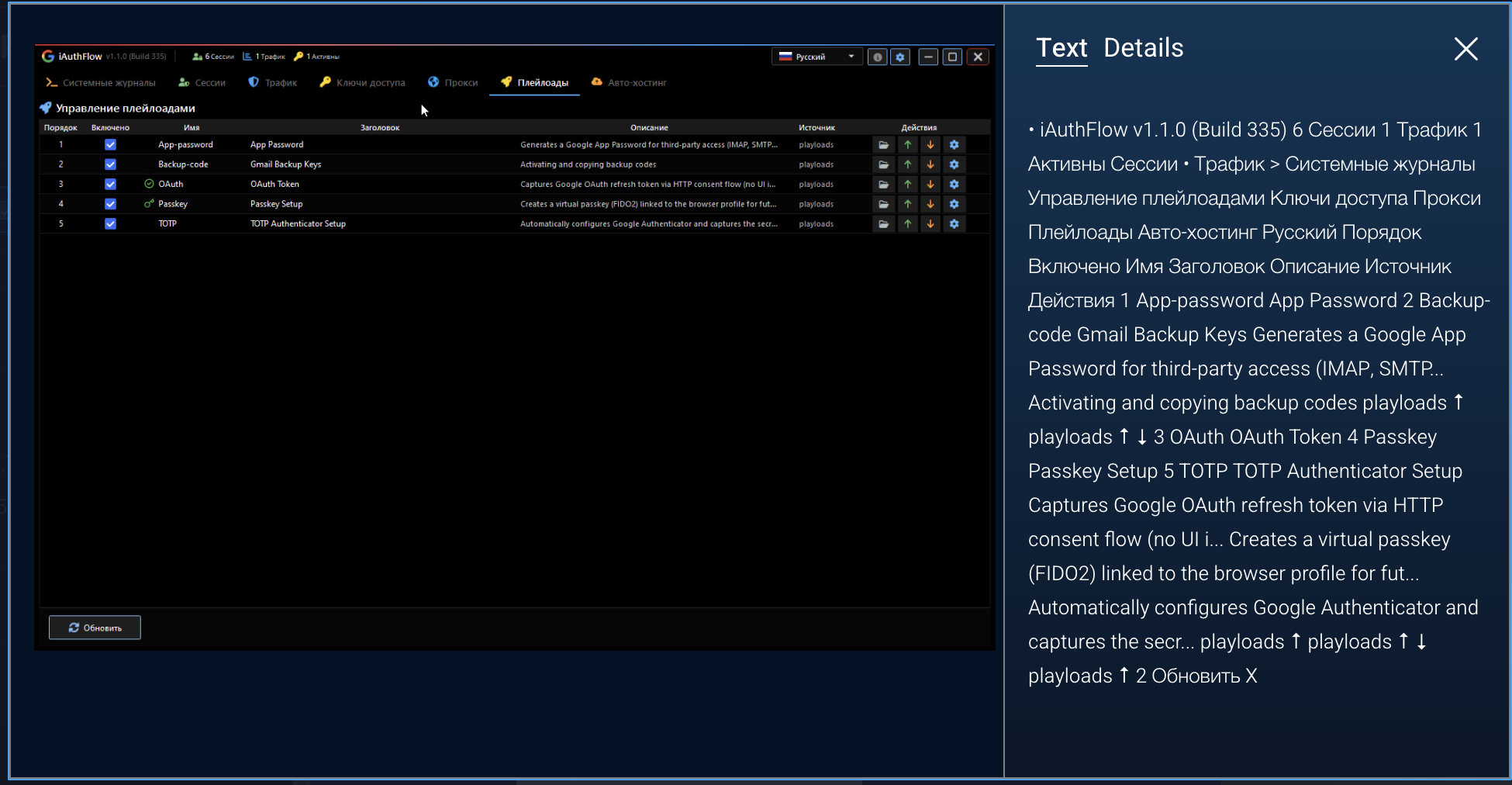The height and width of the screenshot is (785, 1512).
Task: Open settings gear for TOTP row
Action: coord(954,224)
